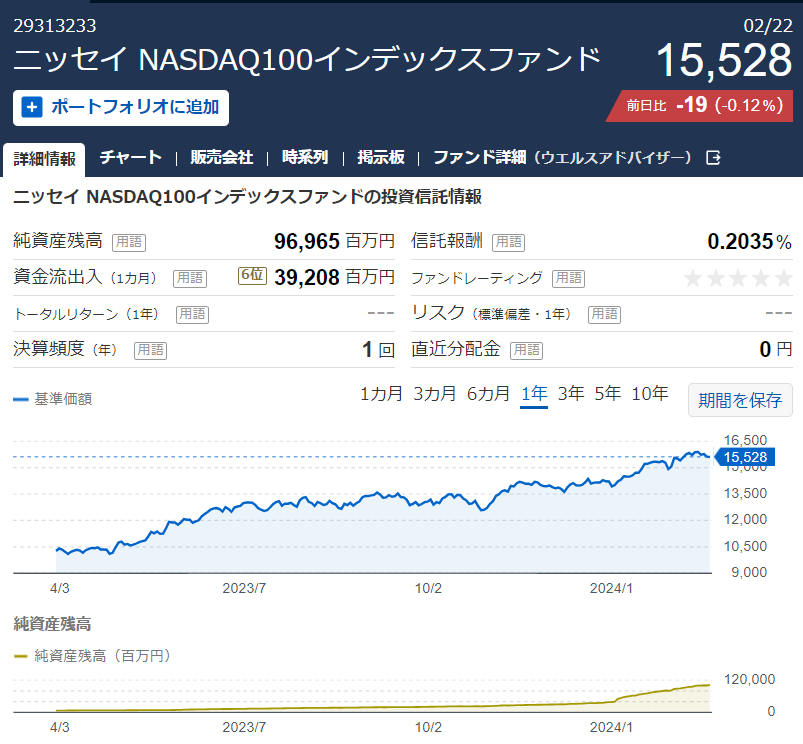Click the 15,528 price marker on chart

[745, 457]
